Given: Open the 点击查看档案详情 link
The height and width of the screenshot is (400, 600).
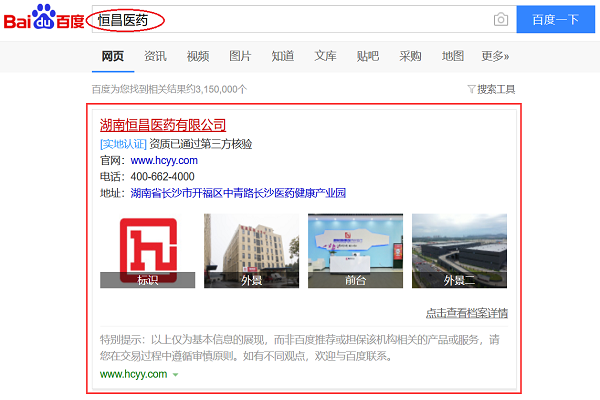Looking at the screenshot, I should [467, 313].
